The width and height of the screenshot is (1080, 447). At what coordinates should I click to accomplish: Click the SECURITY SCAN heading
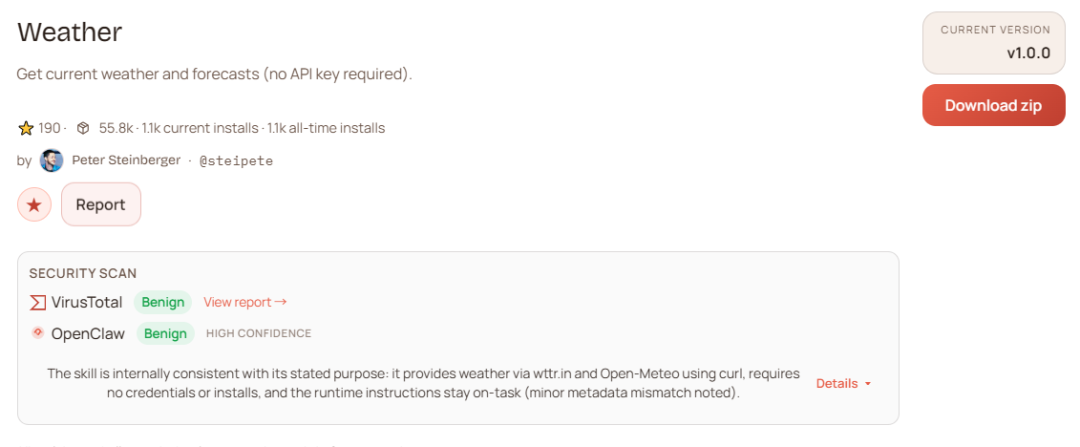coord(83,273)
